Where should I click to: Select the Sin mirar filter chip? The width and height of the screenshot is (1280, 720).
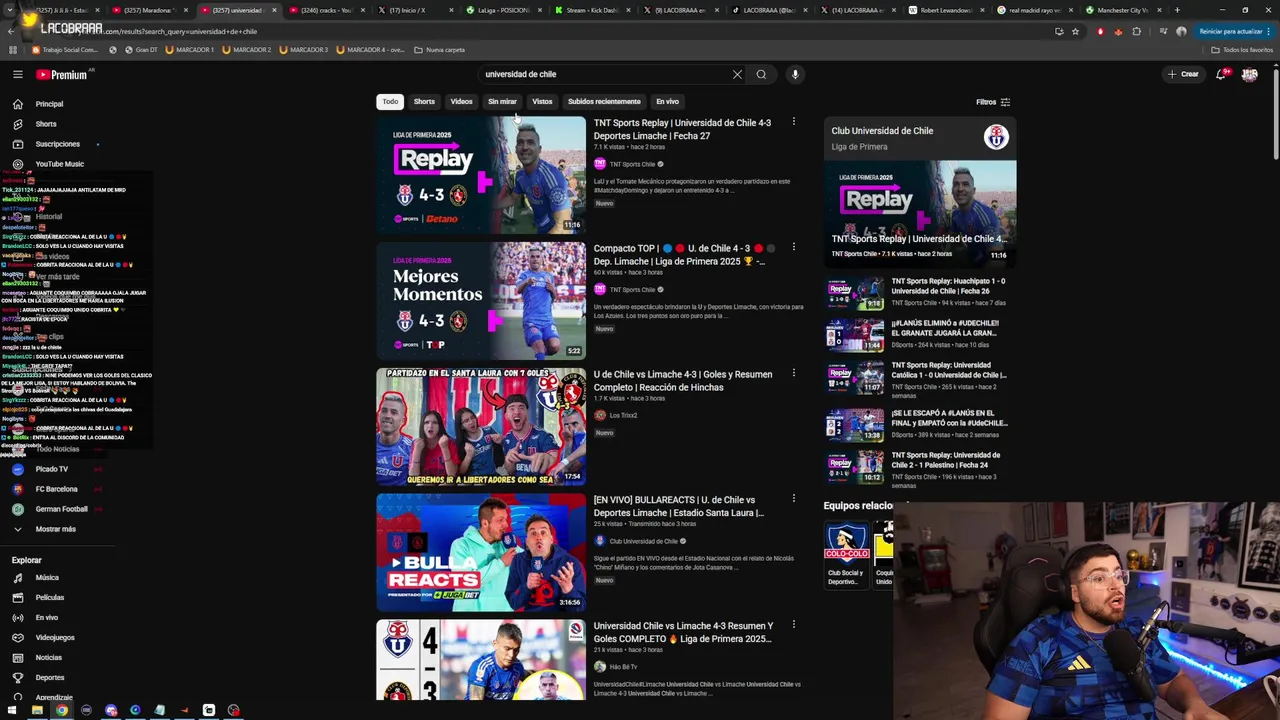502,102
